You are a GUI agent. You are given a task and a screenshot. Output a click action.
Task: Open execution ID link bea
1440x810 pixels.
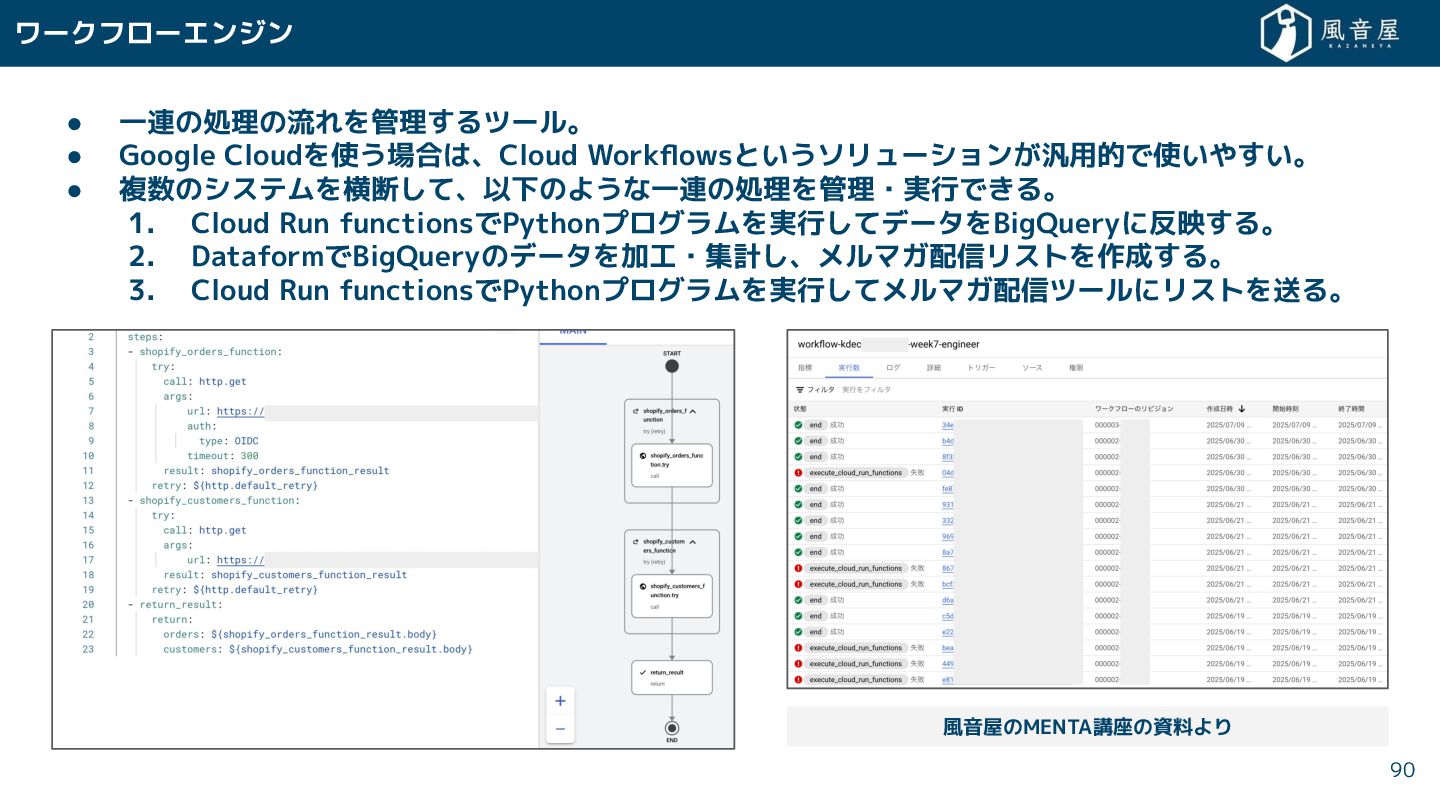[x=948, y=648]
